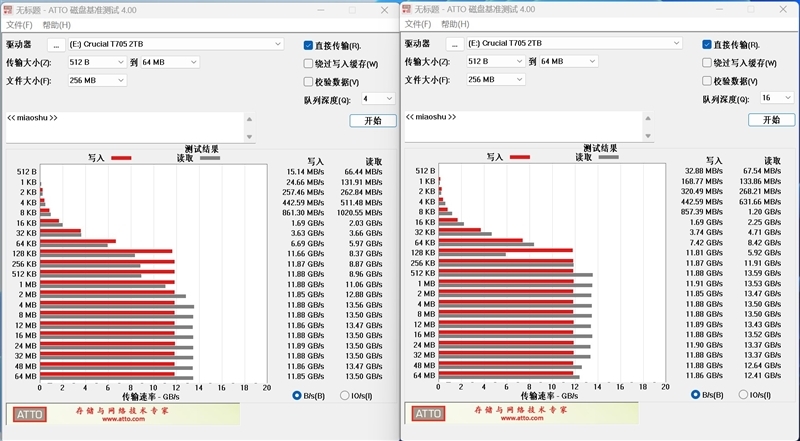
Task: Click ATTO app icon in left window title bar
Action: click(8, 10)
